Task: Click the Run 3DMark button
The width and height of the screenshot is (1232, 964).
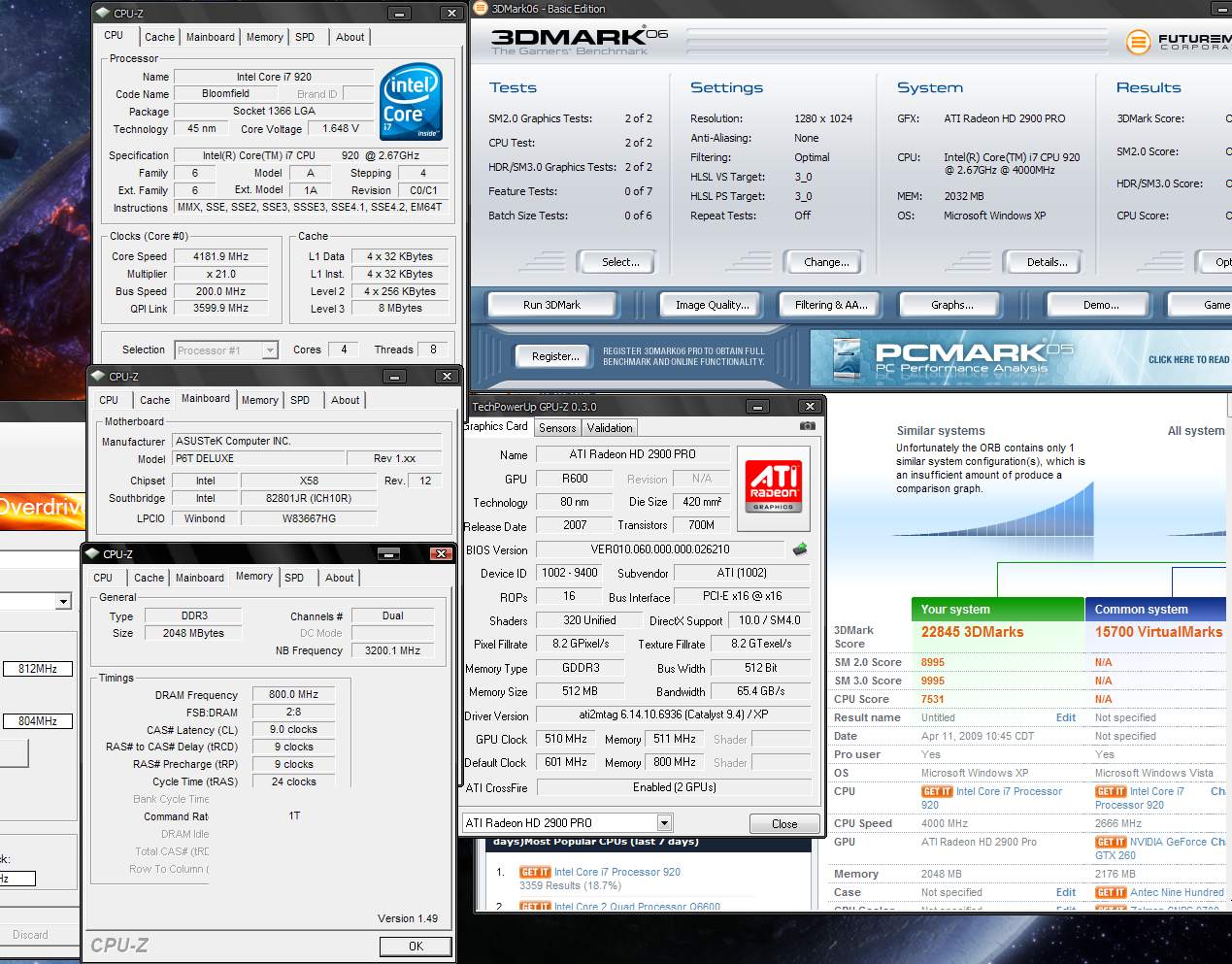Action: (x=551, y=305)
